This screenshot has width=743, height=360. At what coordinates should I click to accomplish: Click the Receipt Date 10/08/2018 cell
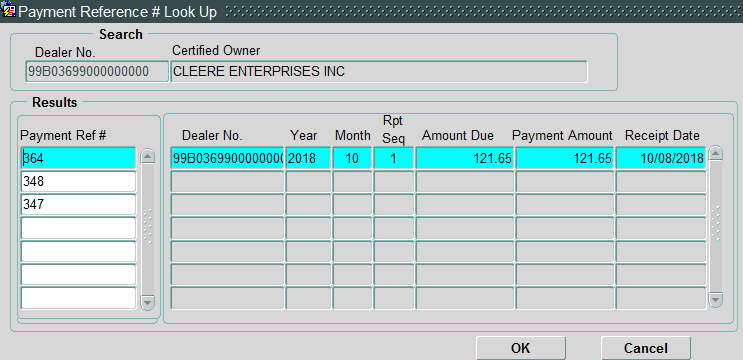661,158
